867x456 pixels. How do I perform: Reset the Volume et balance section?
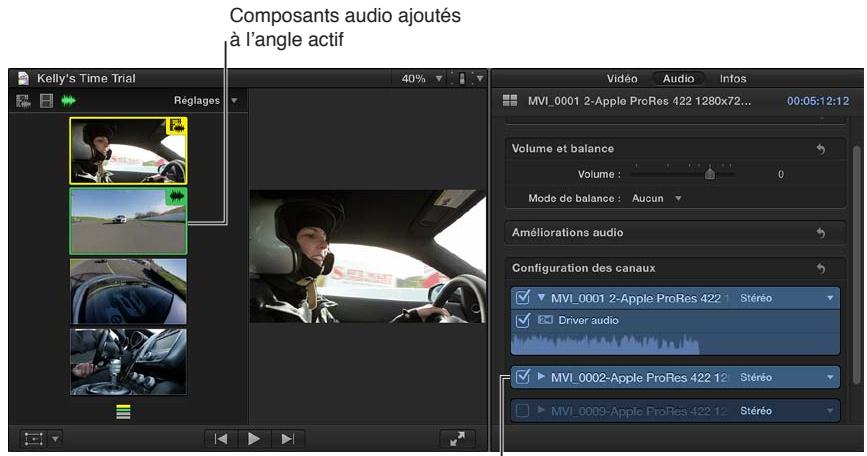tap(821, 149)
